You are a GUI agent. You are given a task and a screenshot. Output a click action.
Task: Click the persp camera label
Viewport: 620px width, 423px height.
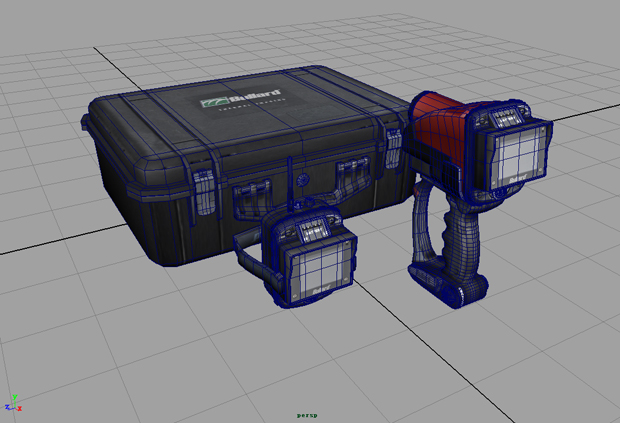click(307, 415)
